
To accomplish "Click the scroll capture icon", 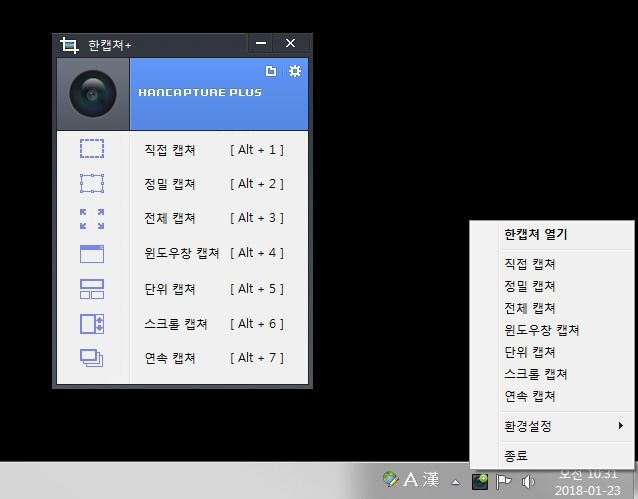I will coord(92,324).
